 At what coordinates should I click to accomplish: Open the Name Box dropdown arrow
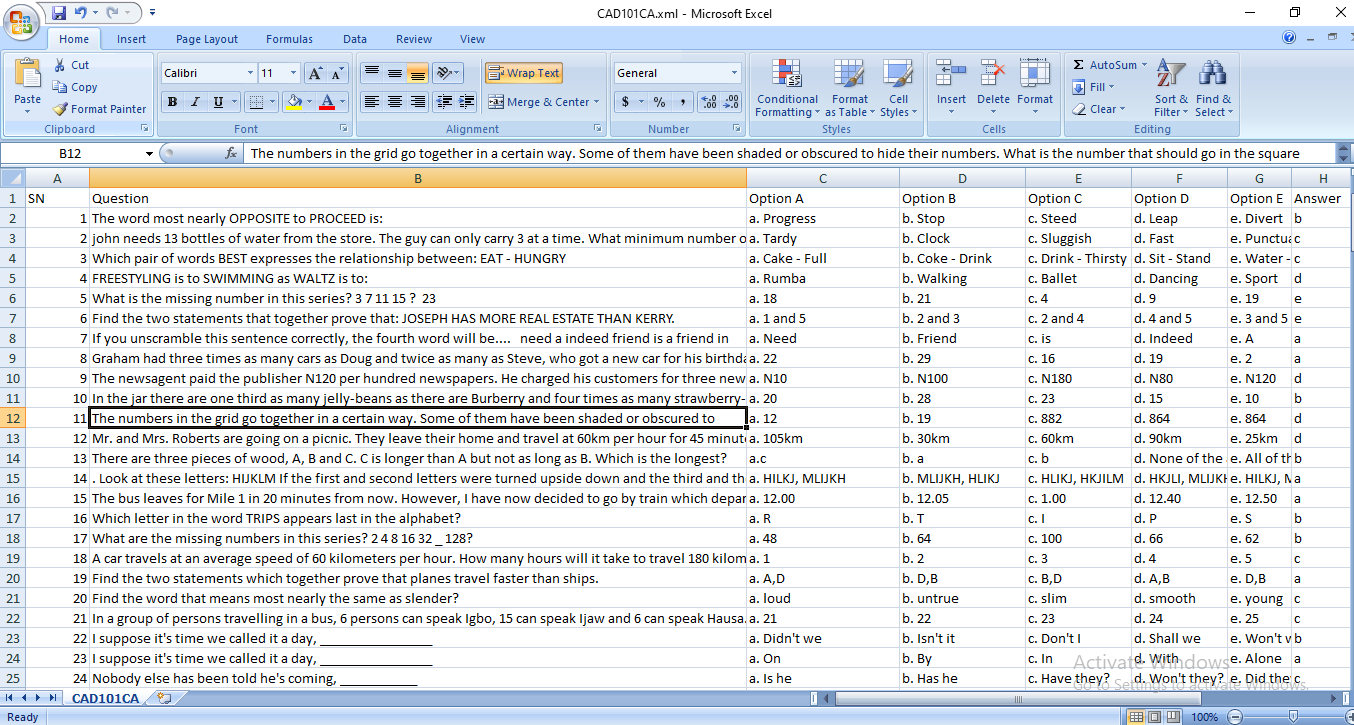click(149, 153)
